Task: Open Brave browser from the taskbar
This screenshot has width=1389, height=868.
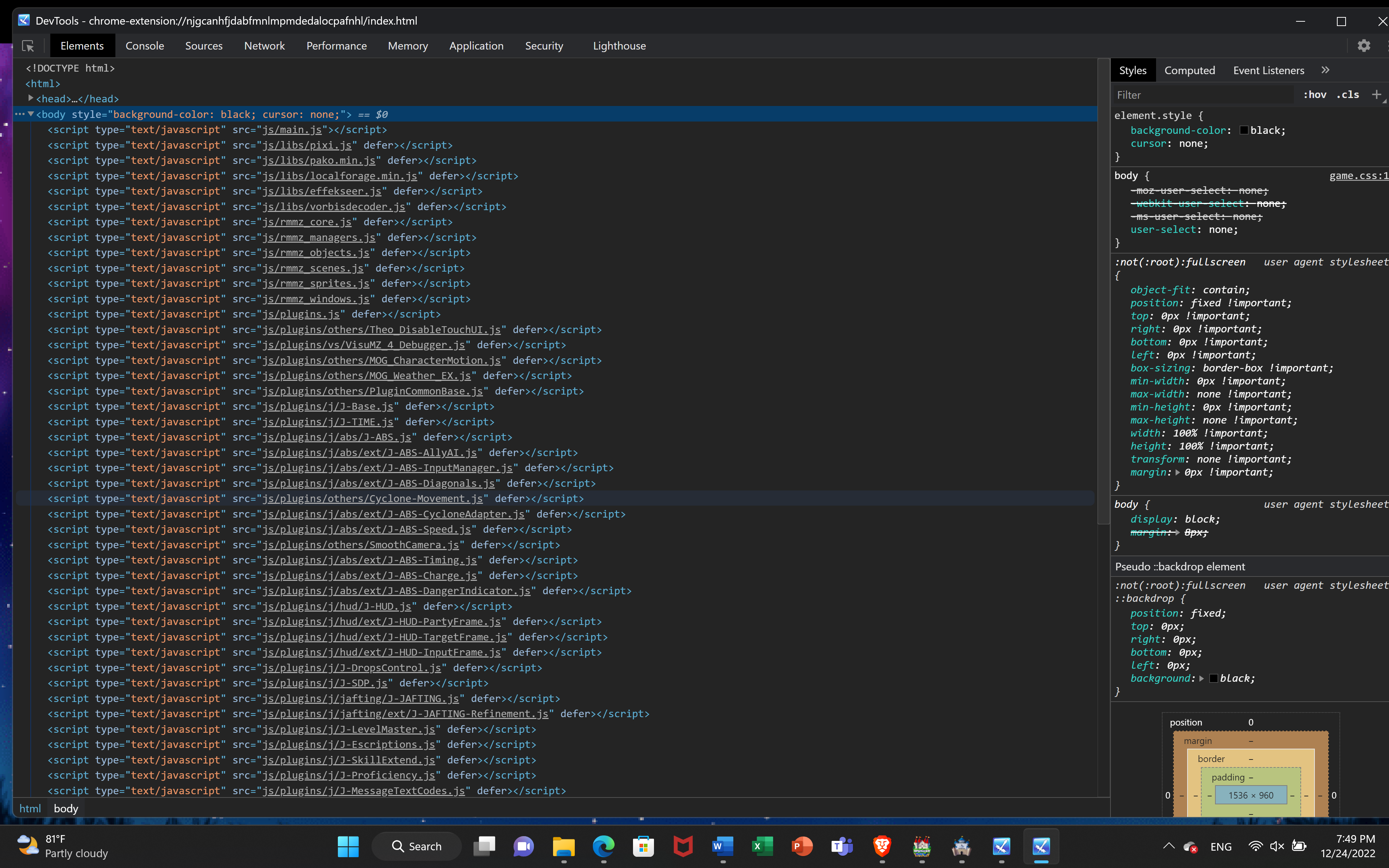Action: 882,846
